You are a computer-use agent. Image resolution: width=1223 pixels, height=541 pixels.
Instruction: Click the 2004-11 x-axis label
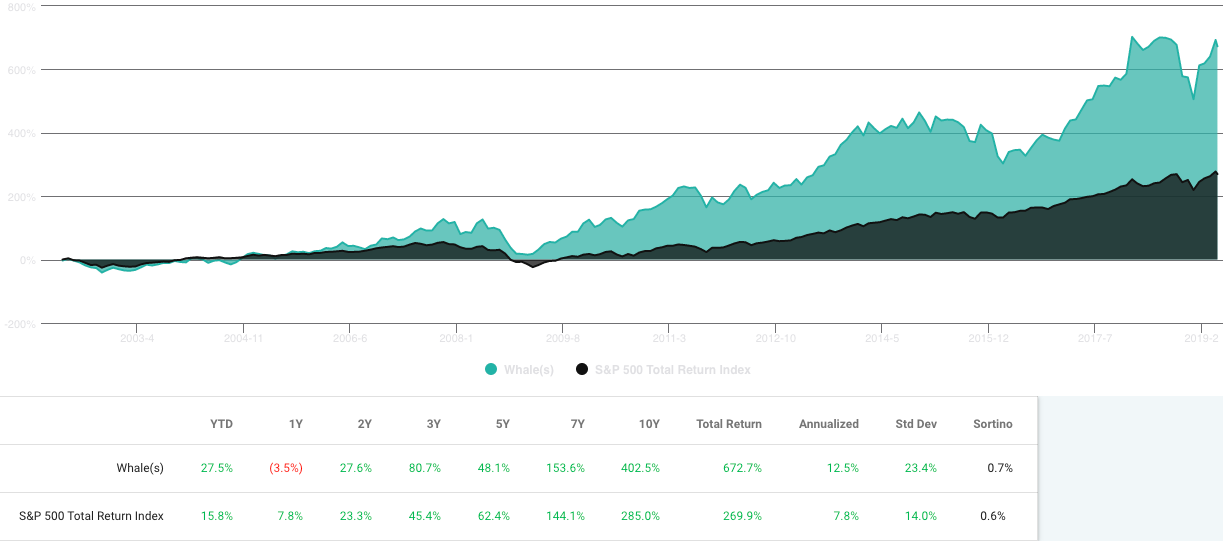coord(243,338)
